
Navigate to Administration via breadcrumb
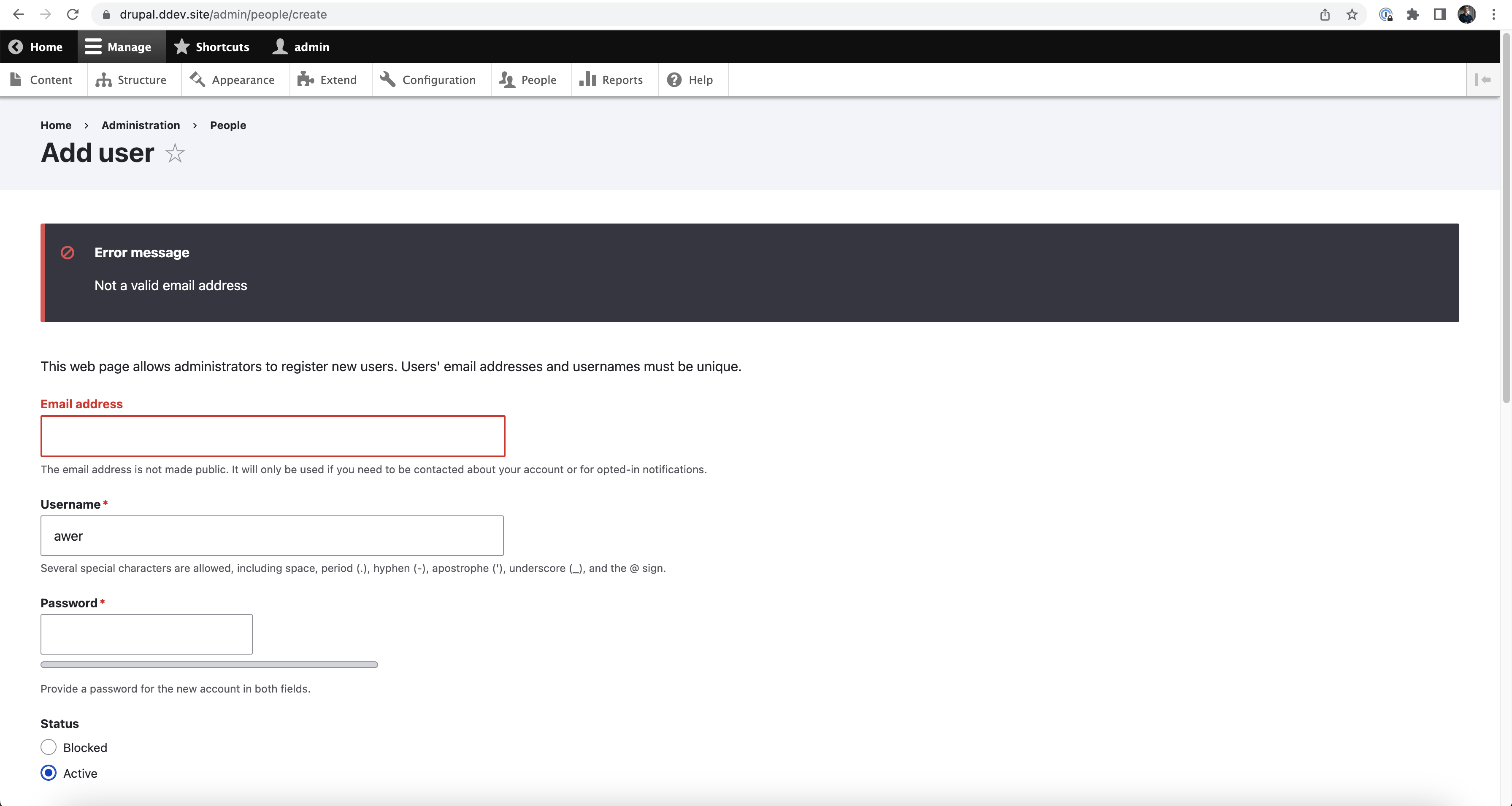pyautogui.click(x=140, y=125)
